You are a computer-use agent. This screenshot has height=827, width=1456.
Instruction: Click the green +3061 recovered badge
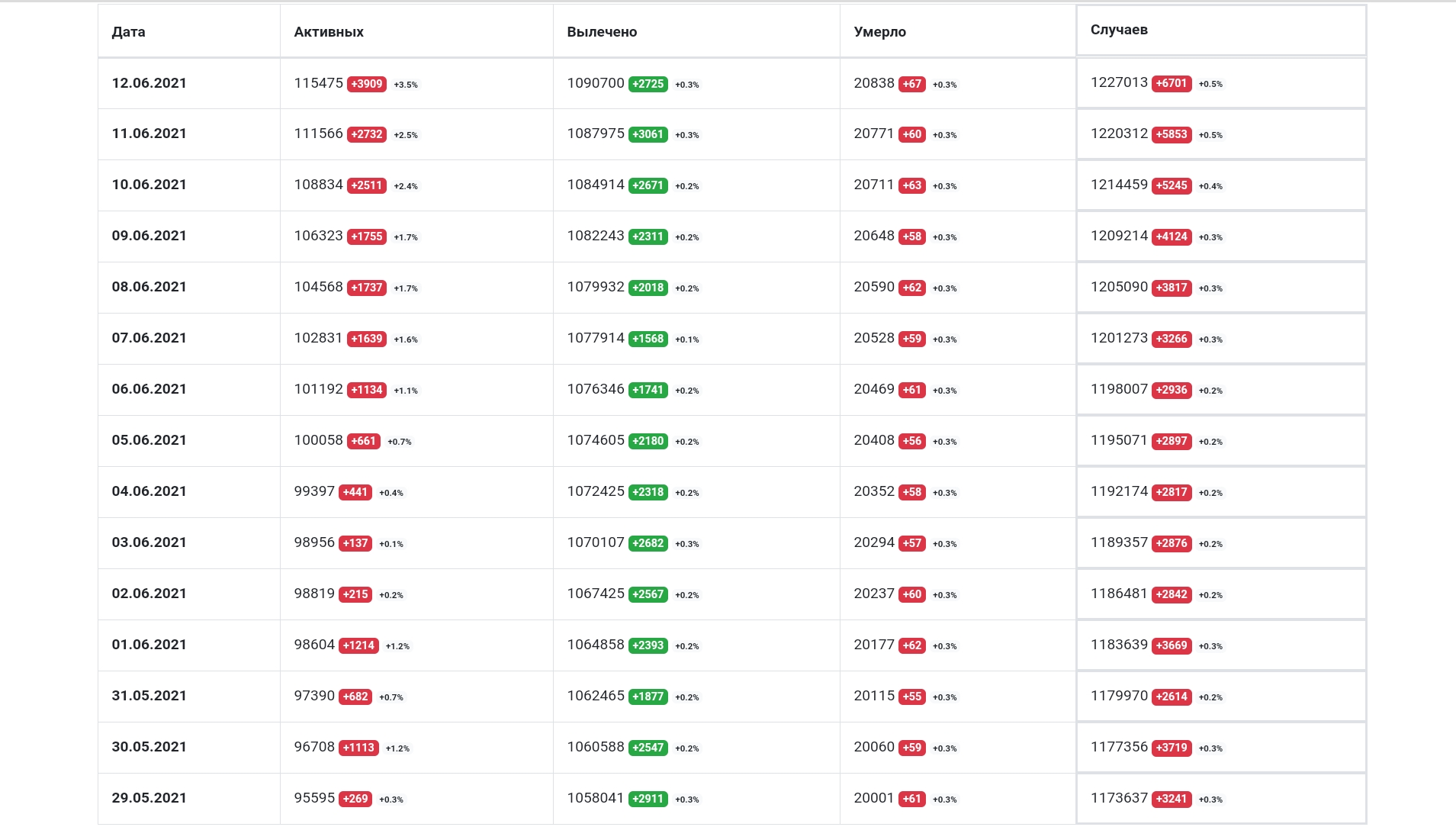click(648, 134)
